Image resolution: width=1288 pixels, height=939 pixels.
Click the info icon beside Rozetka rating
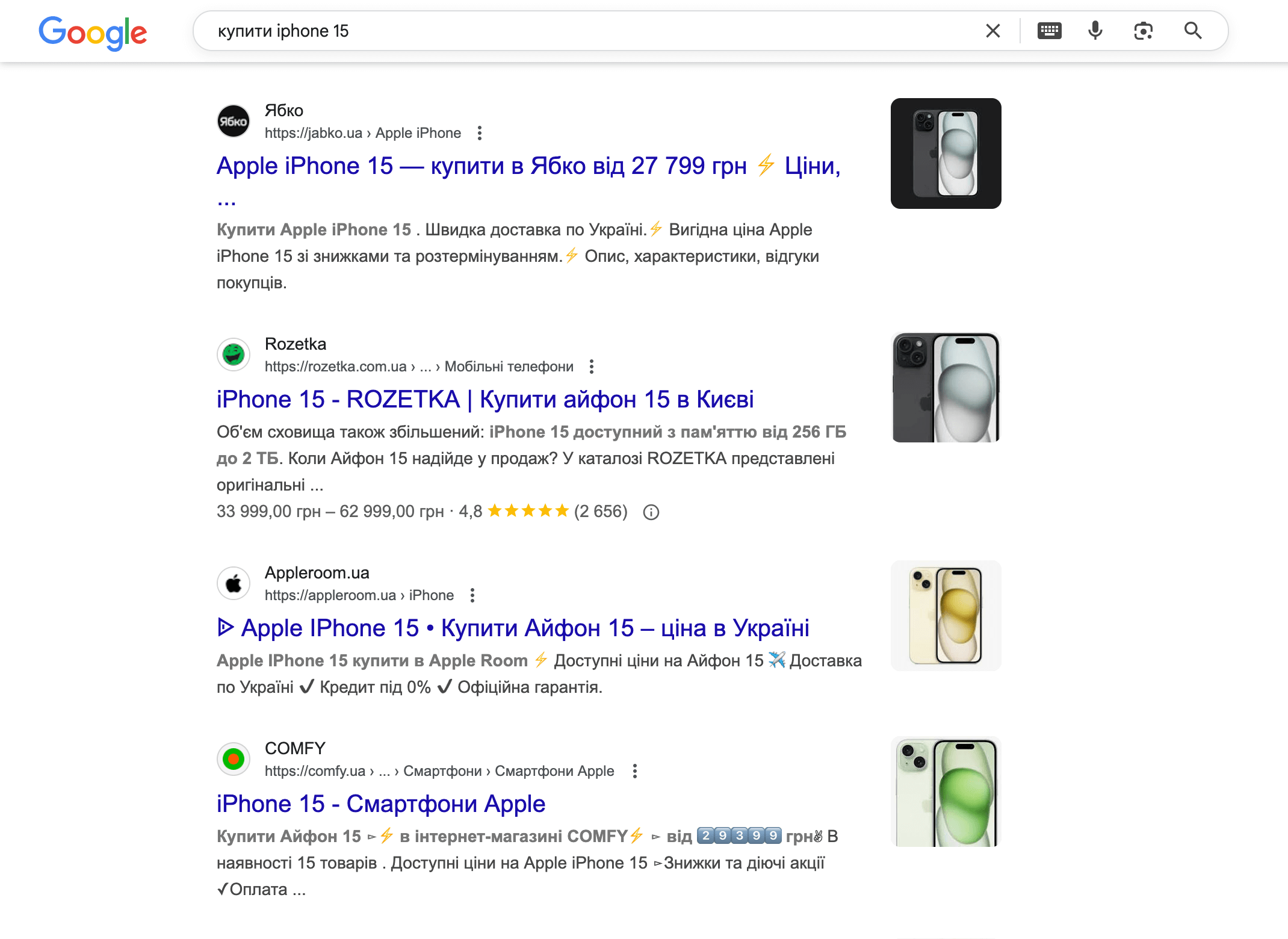[x=651, y=512]
